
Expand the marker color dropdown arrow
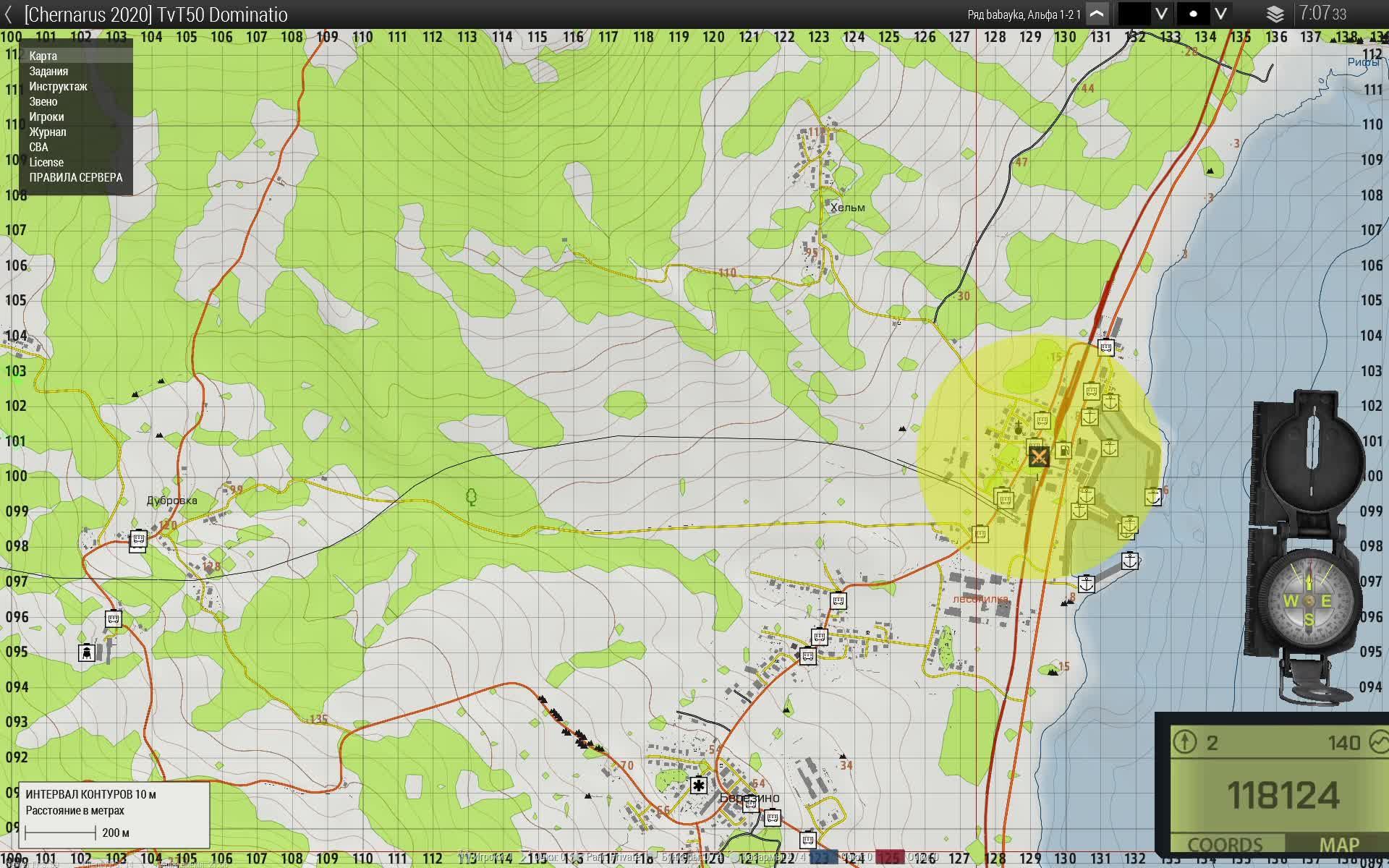(x=1161, y=14)
